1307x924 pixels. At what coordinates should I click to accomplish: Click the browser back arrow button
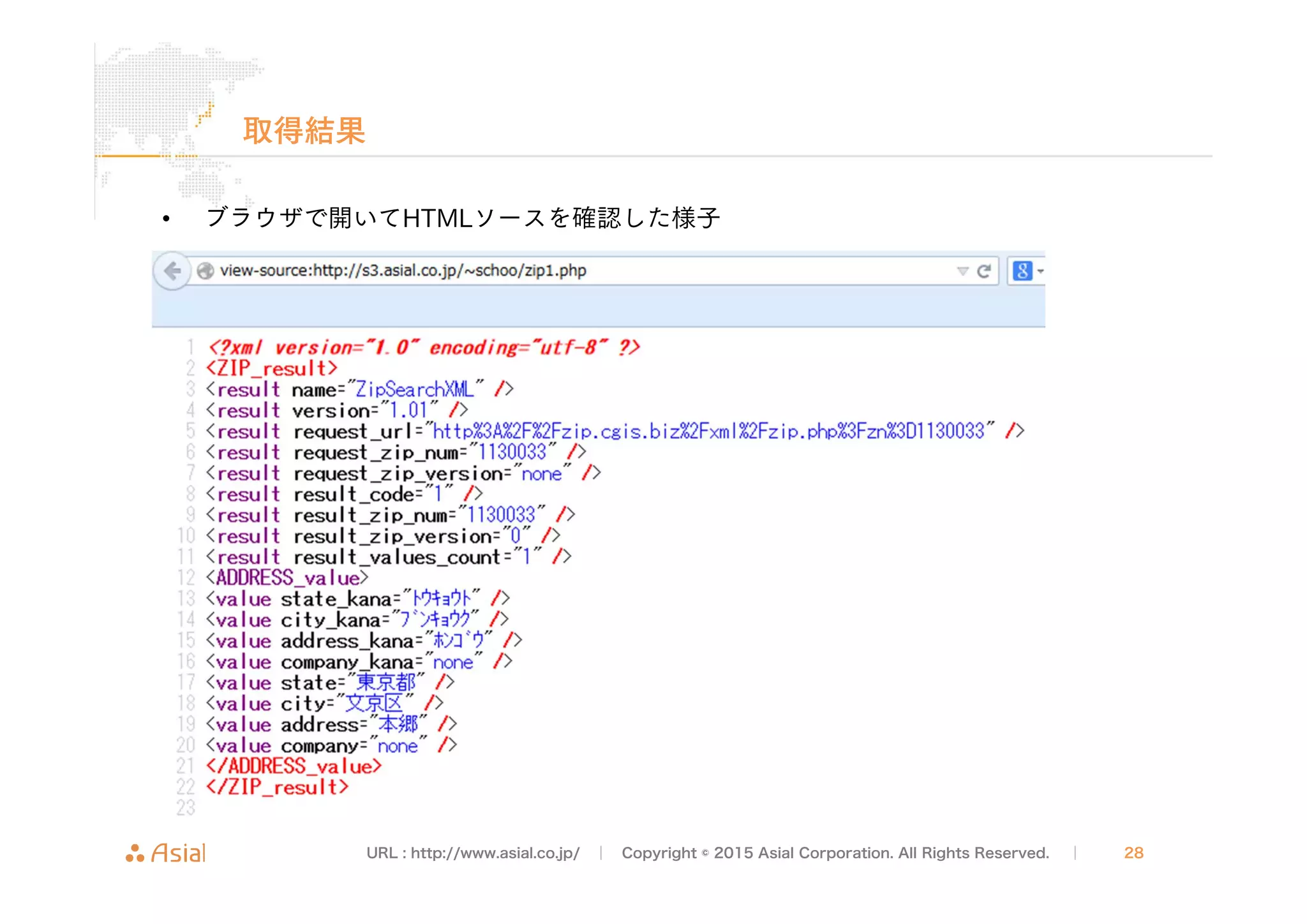(172, 271)
